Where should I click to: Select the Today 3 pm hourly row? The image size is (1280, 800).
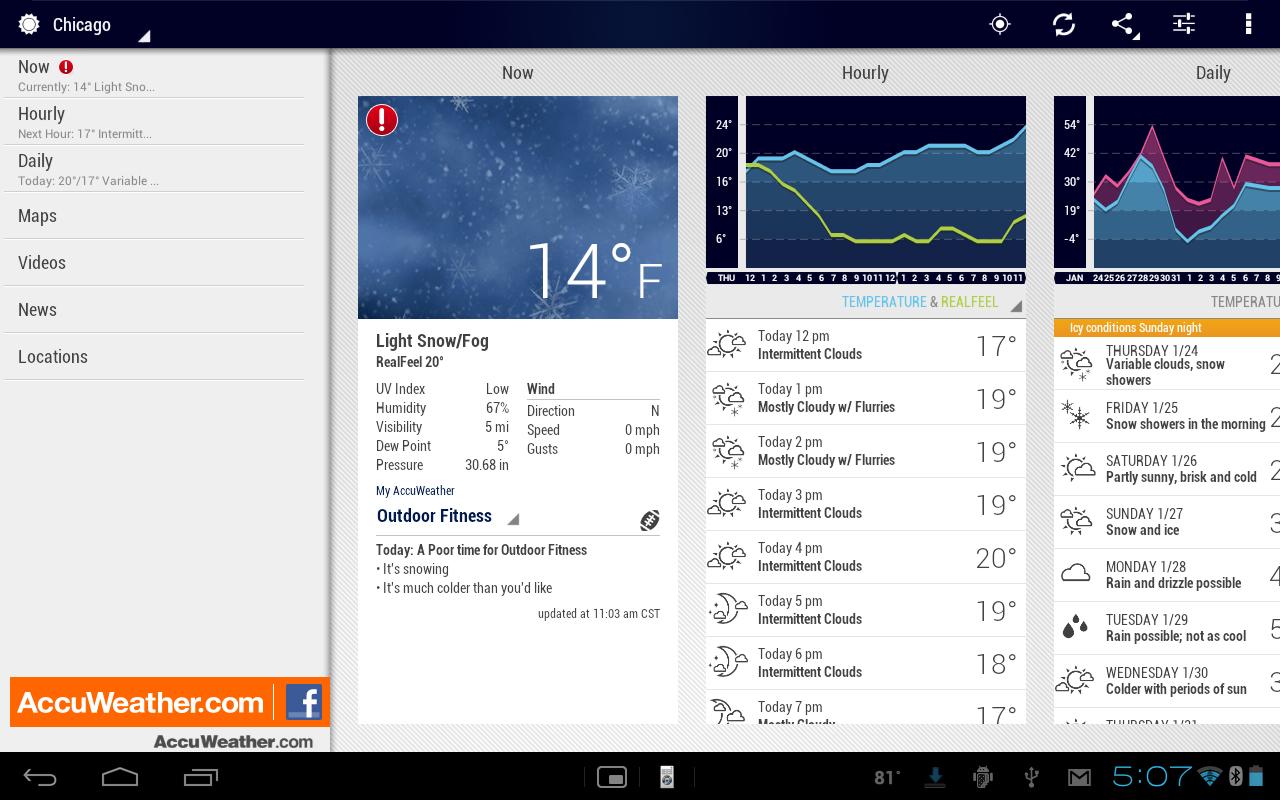pos(865,503)
